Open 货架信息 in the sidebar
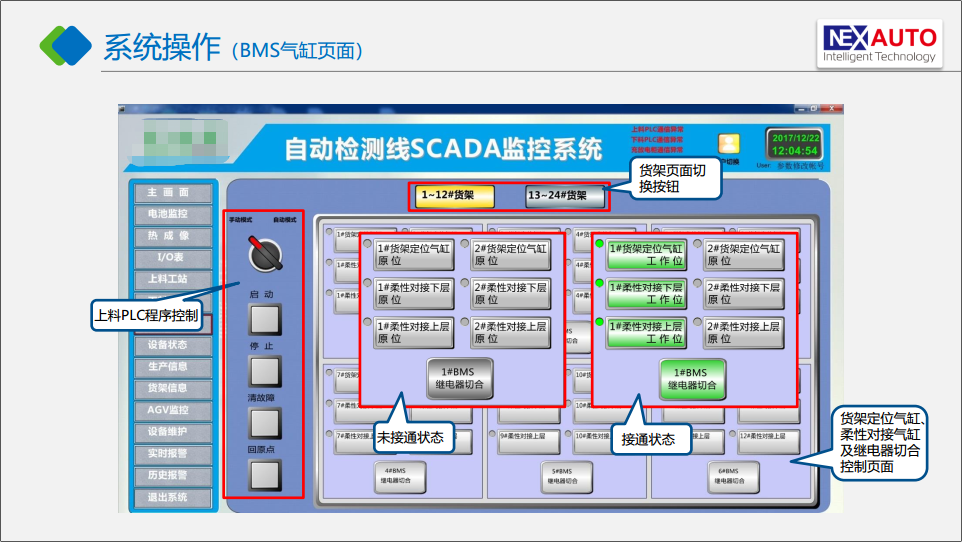962x542 pixels. click(x=173, y=388)
